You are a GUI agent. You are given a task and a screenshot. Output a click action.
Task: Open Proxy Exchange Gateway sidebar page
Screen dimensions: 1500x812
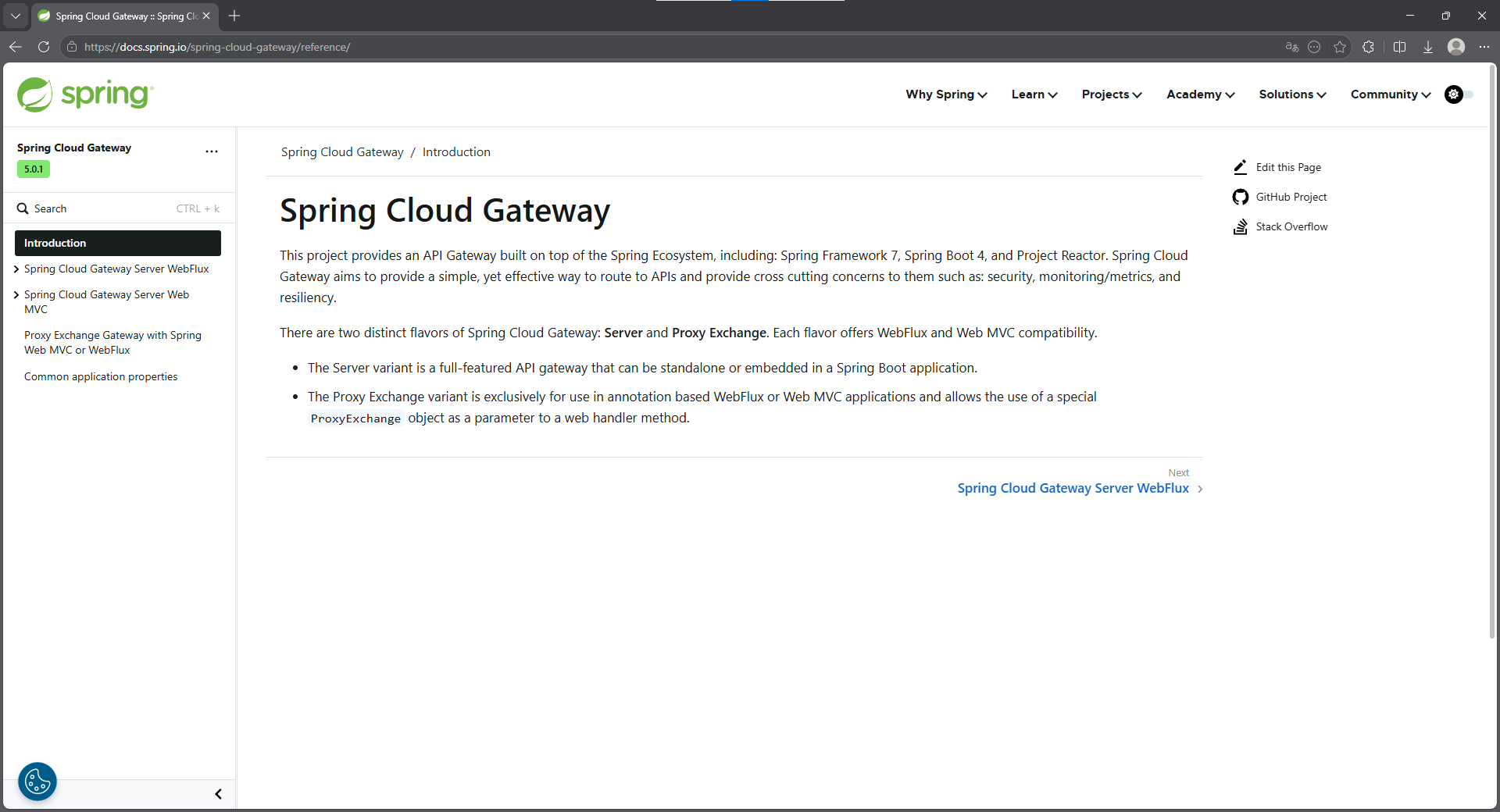[x=112, y=343]
